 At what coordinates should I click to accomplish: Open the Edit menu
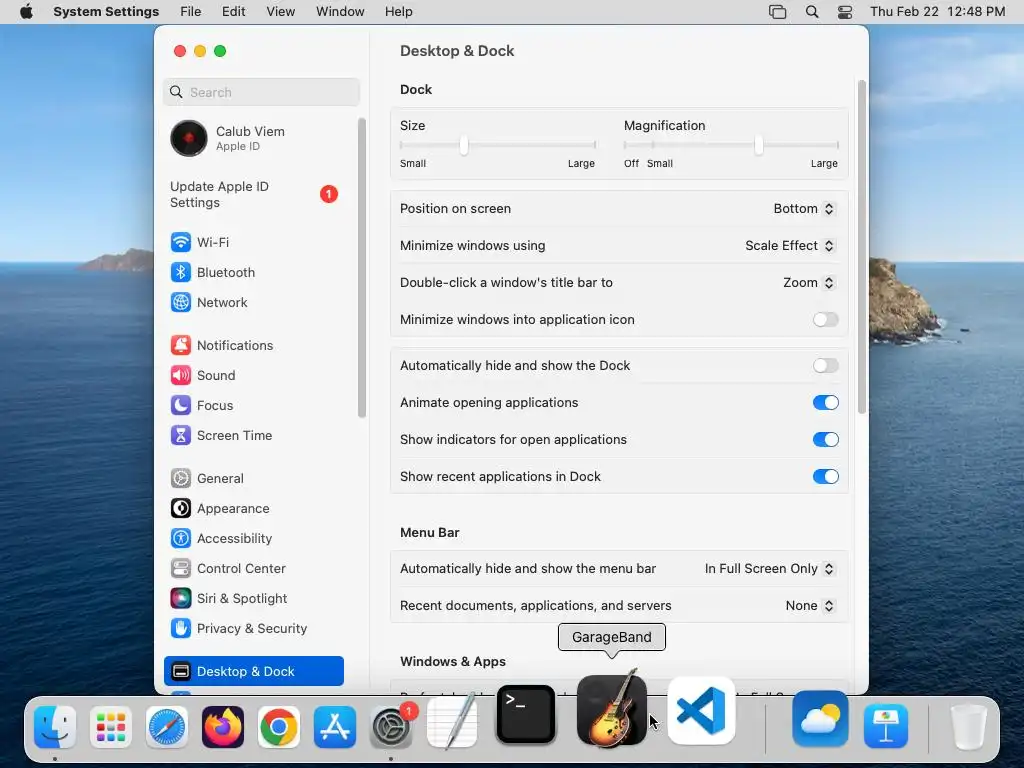[x=233, y=11]
